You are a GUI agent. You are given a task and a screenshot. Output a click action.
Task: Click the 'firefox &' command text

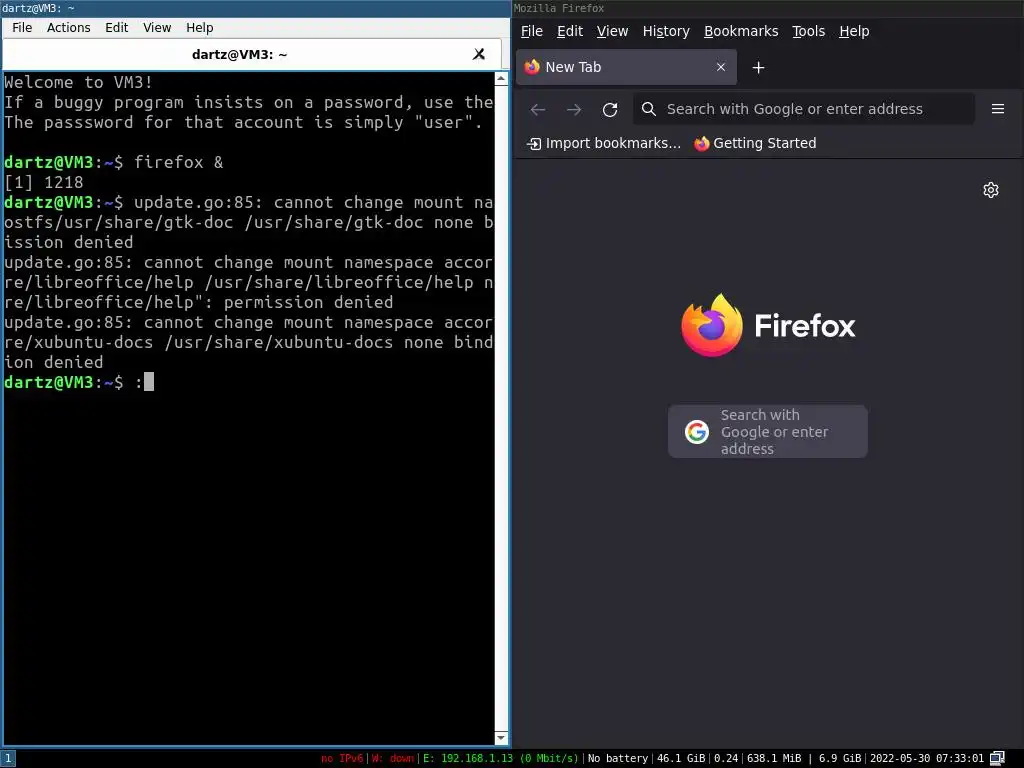click(x=178, y=162)
